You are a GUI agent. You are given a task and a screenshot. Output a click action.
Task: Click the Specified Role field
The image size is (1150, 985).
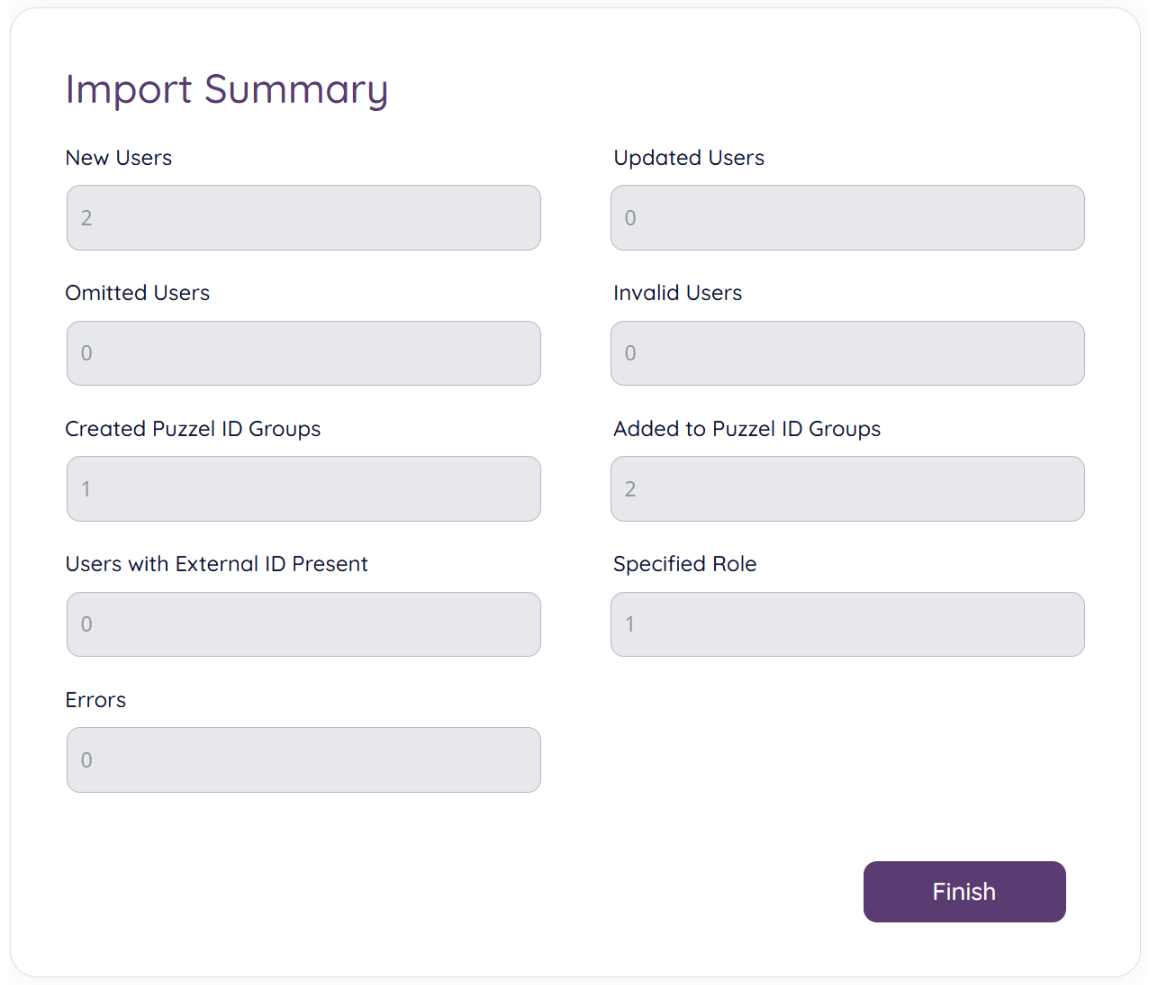point(847,624)
